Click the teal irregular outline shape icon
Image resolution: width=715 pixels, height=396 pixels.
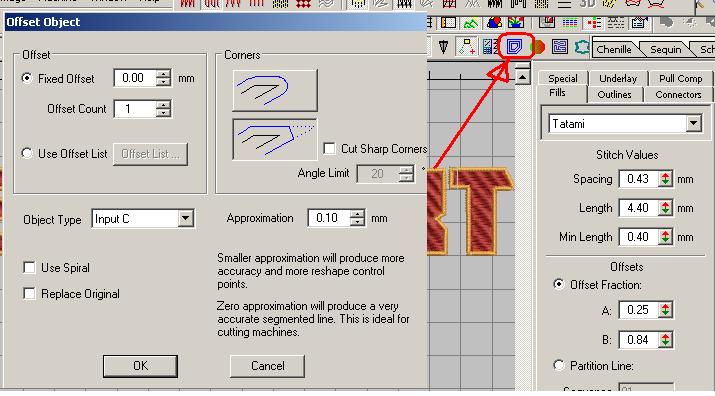click(x=582, y=47)
